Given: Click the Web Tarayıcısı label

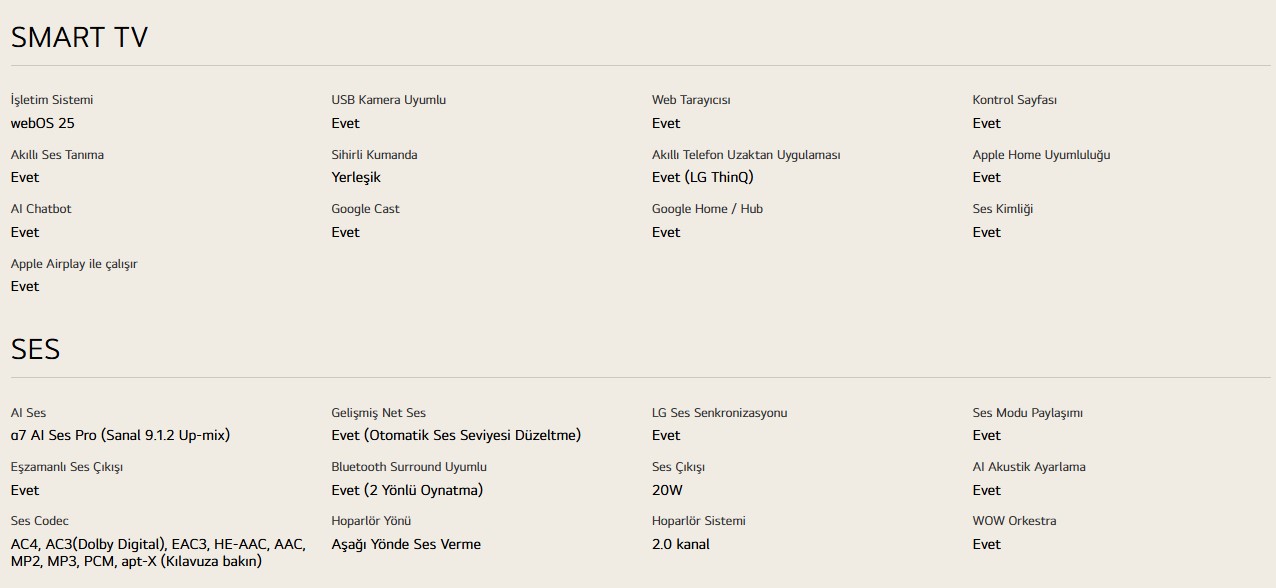Looking at the screenshot, I should 691,100.
